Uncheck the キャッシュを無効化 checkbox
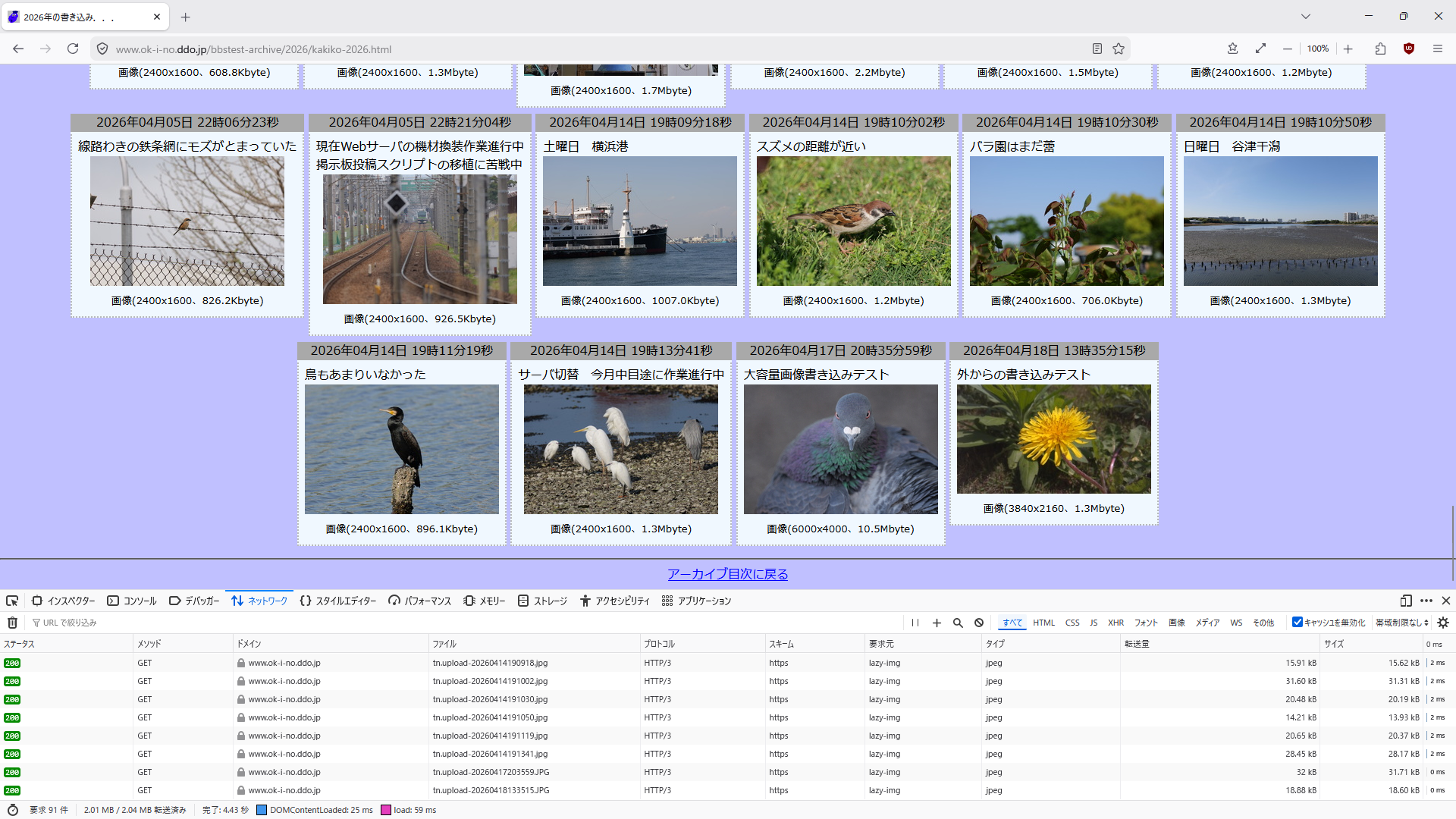This screenshot has width=1456, height=819. tap(1298, 623)
